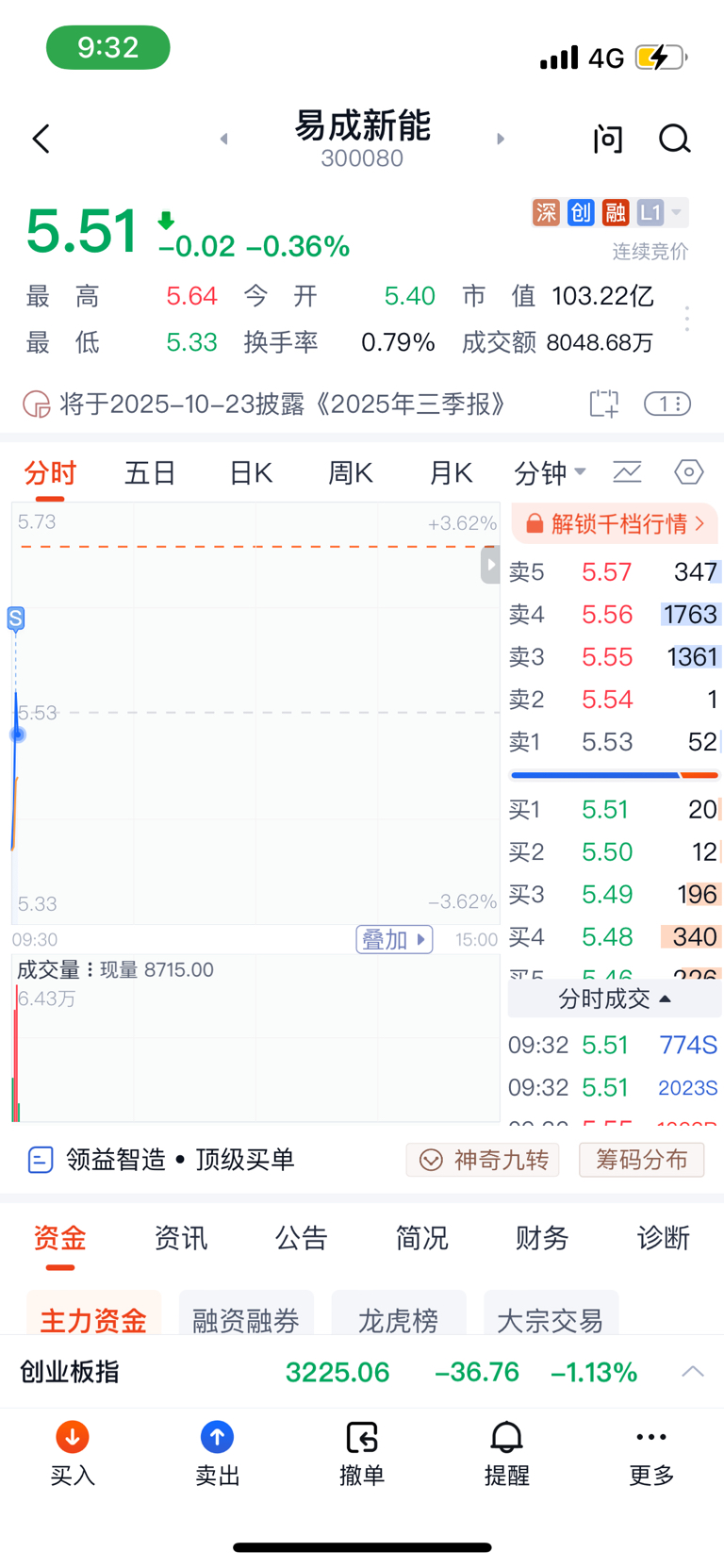The width and height of the screenshot is (724, 1568).
Task: Select the 日K chart tab
Action: [x=251, y=472]
